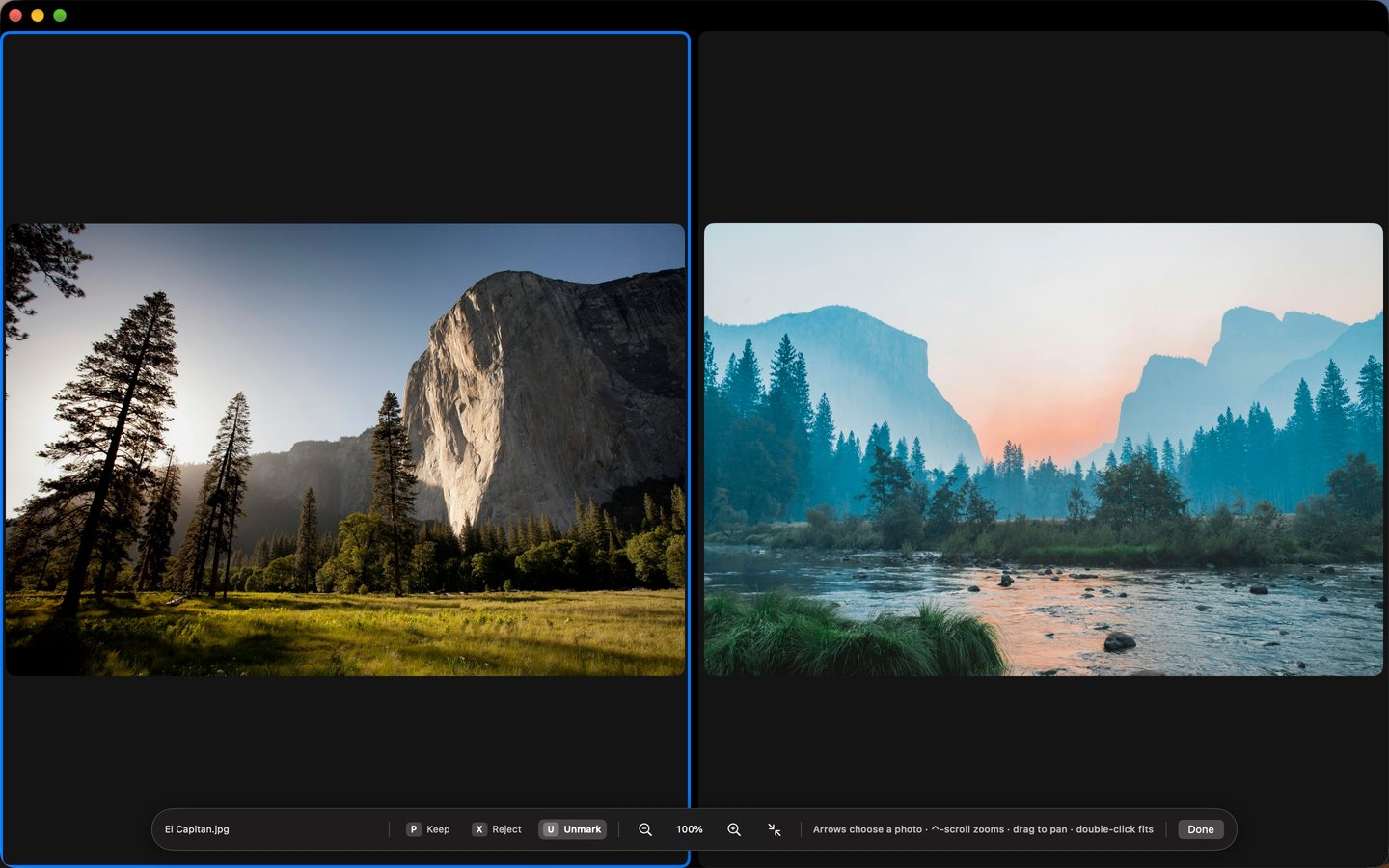This screenshot has width=1389, height=868.
Task: Click the arrows and scroll hint text
Action: coord(983,829)
